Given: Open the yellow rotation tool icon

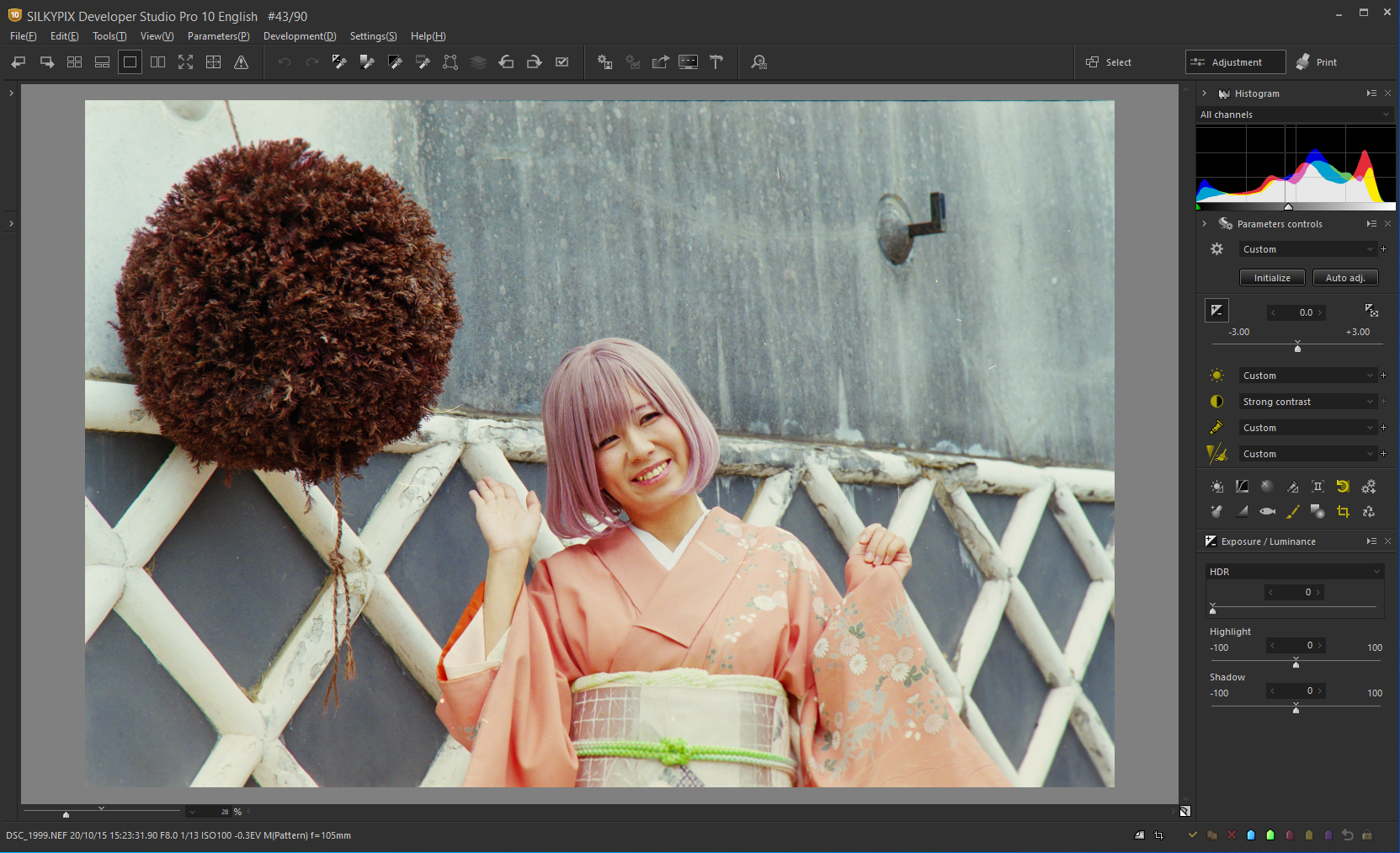Looking at the screenshot, I should (1343, 487).
